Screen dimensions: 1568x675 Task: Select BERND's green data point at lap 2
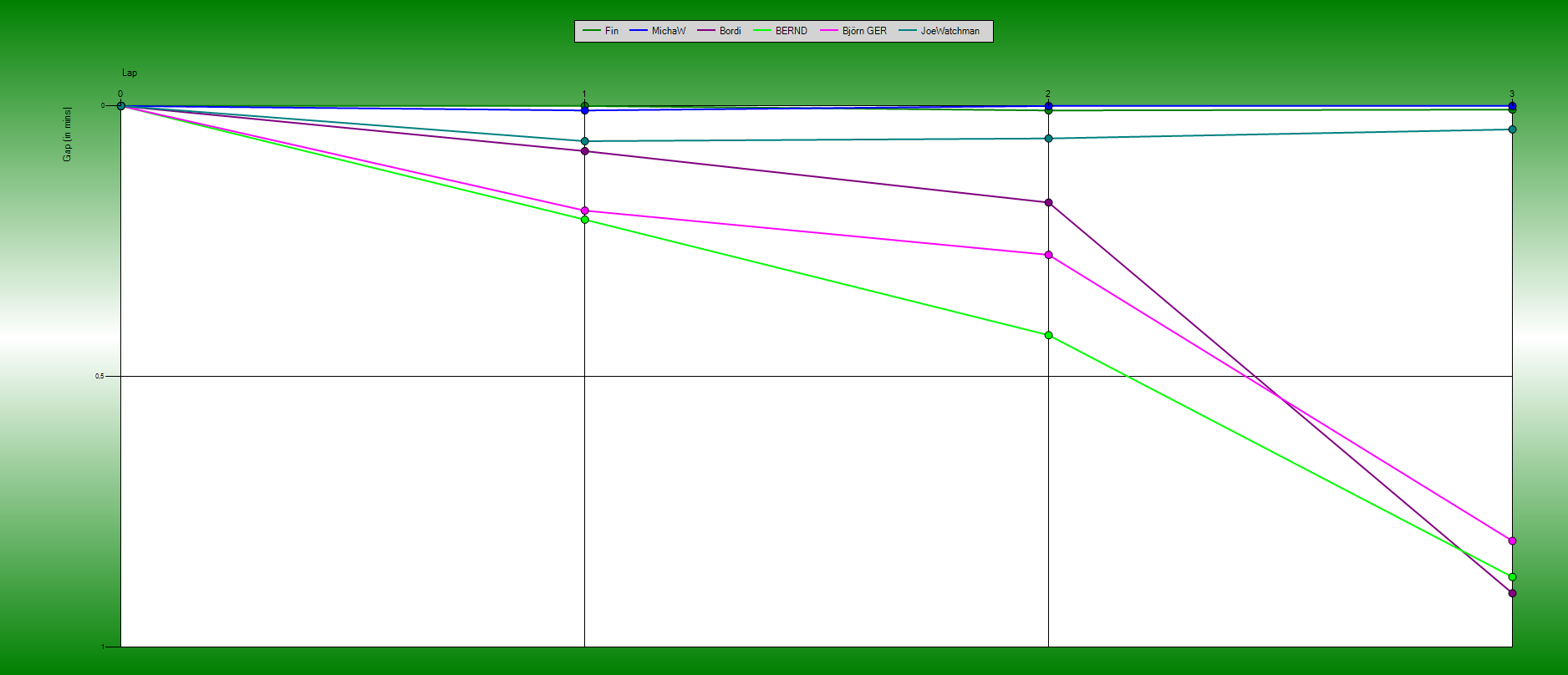pyautogui.click(x=1048, y=335)
